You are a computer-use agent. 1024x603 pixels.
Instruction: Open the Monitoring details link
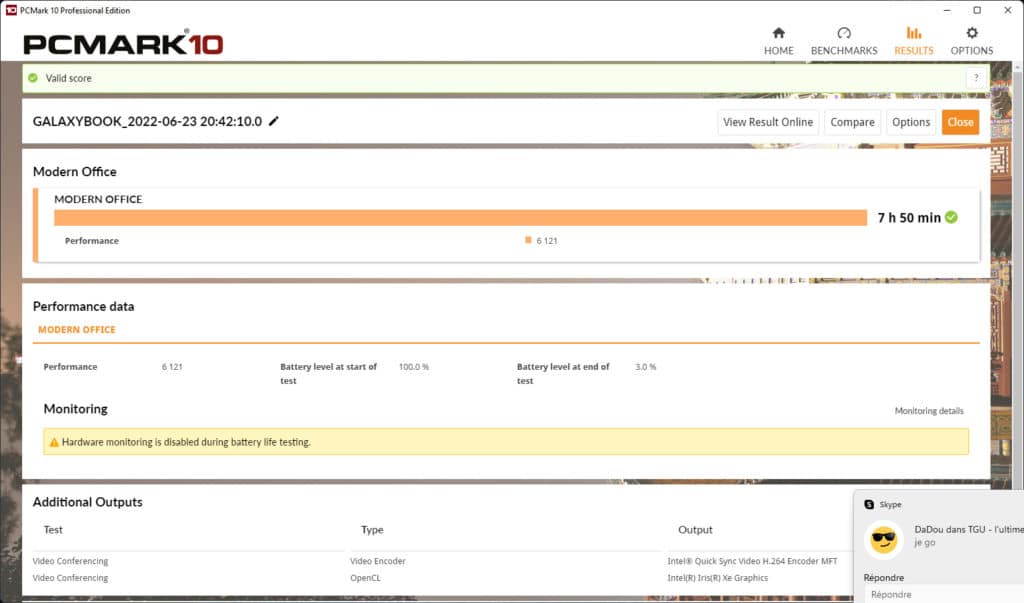pyautogui.click(x=929, y=411)
